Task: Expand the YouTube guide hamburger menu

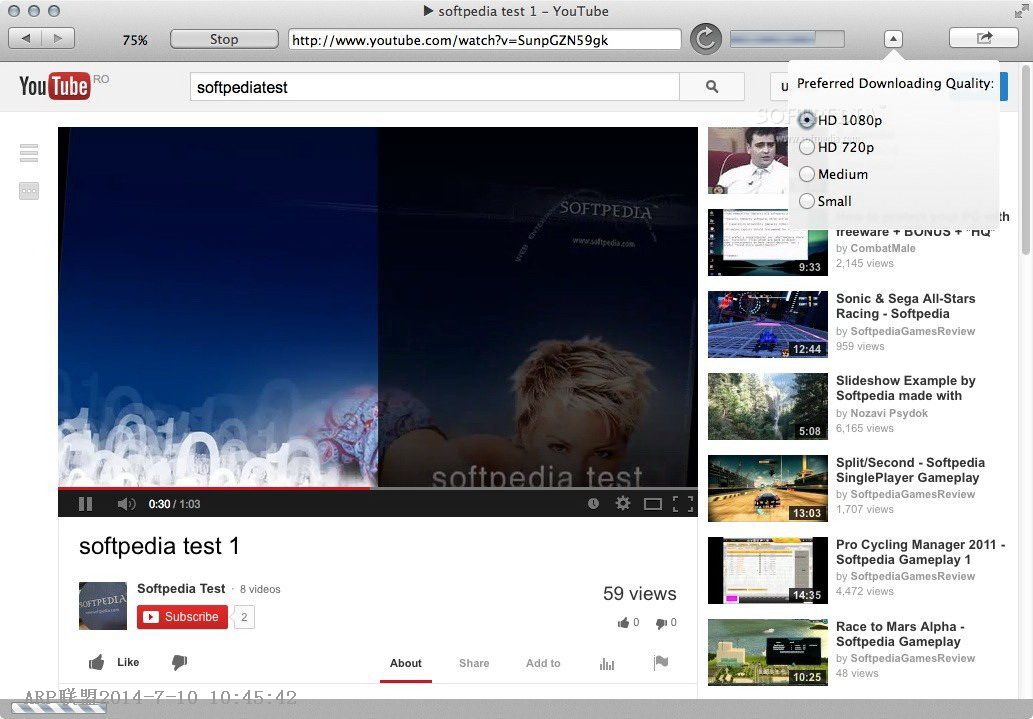Action: 29,152
